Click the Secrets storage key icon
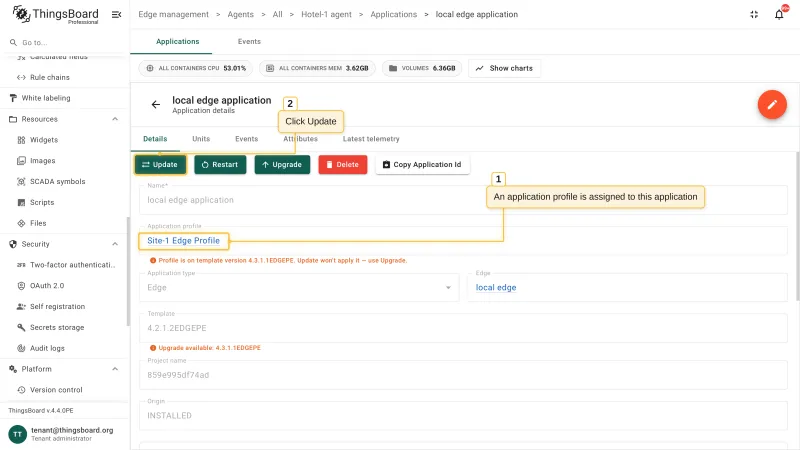Viewport: 800px width, 450px height. (x=21, y=328)
